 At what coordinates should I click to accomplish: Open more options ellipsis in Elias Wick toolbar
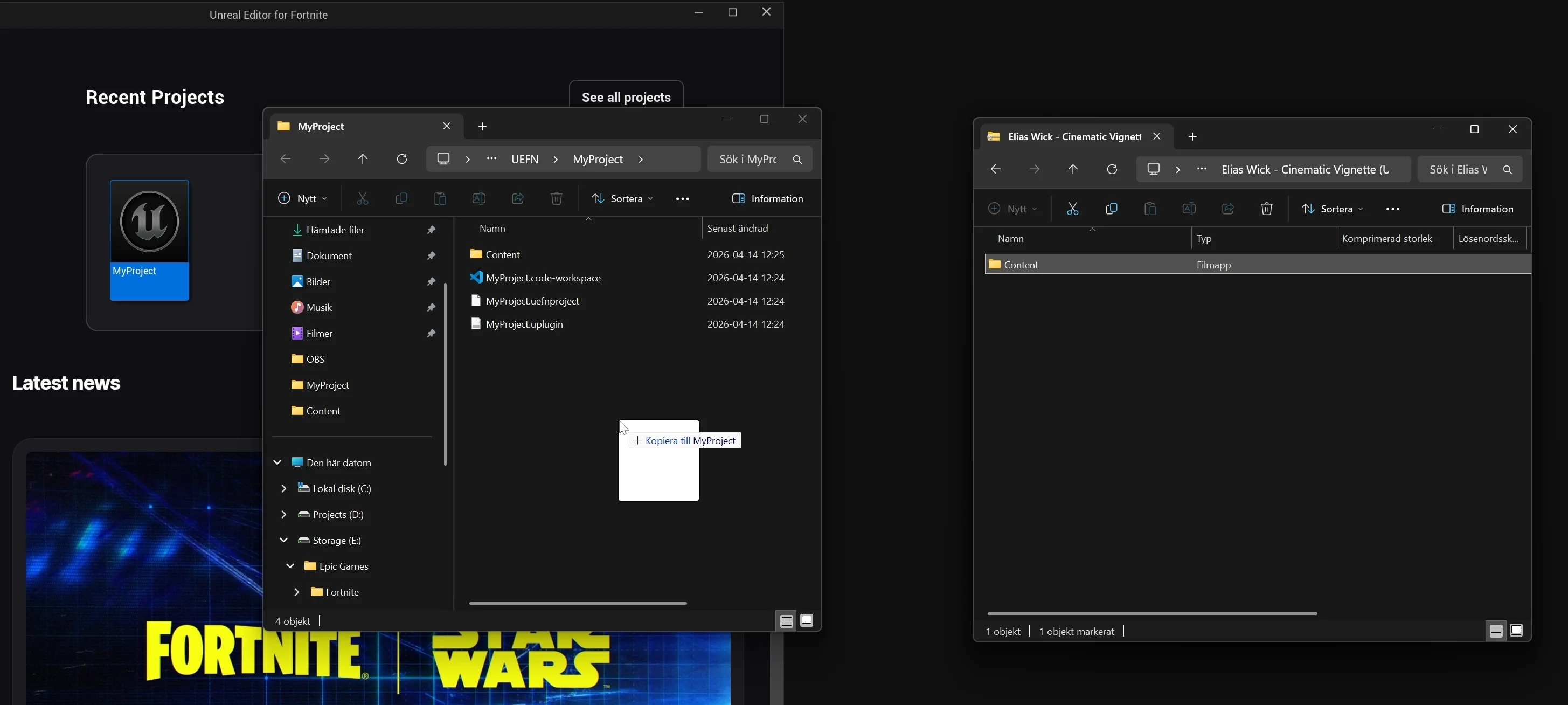(x=1393, y=210)
